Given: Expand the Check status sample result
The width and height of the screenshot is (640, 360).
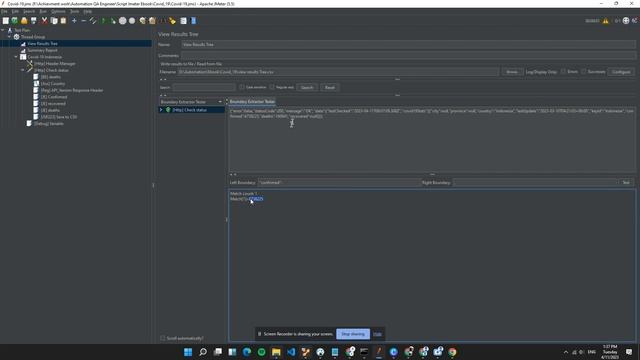Looking at the screenshot, I should [161, 110].
